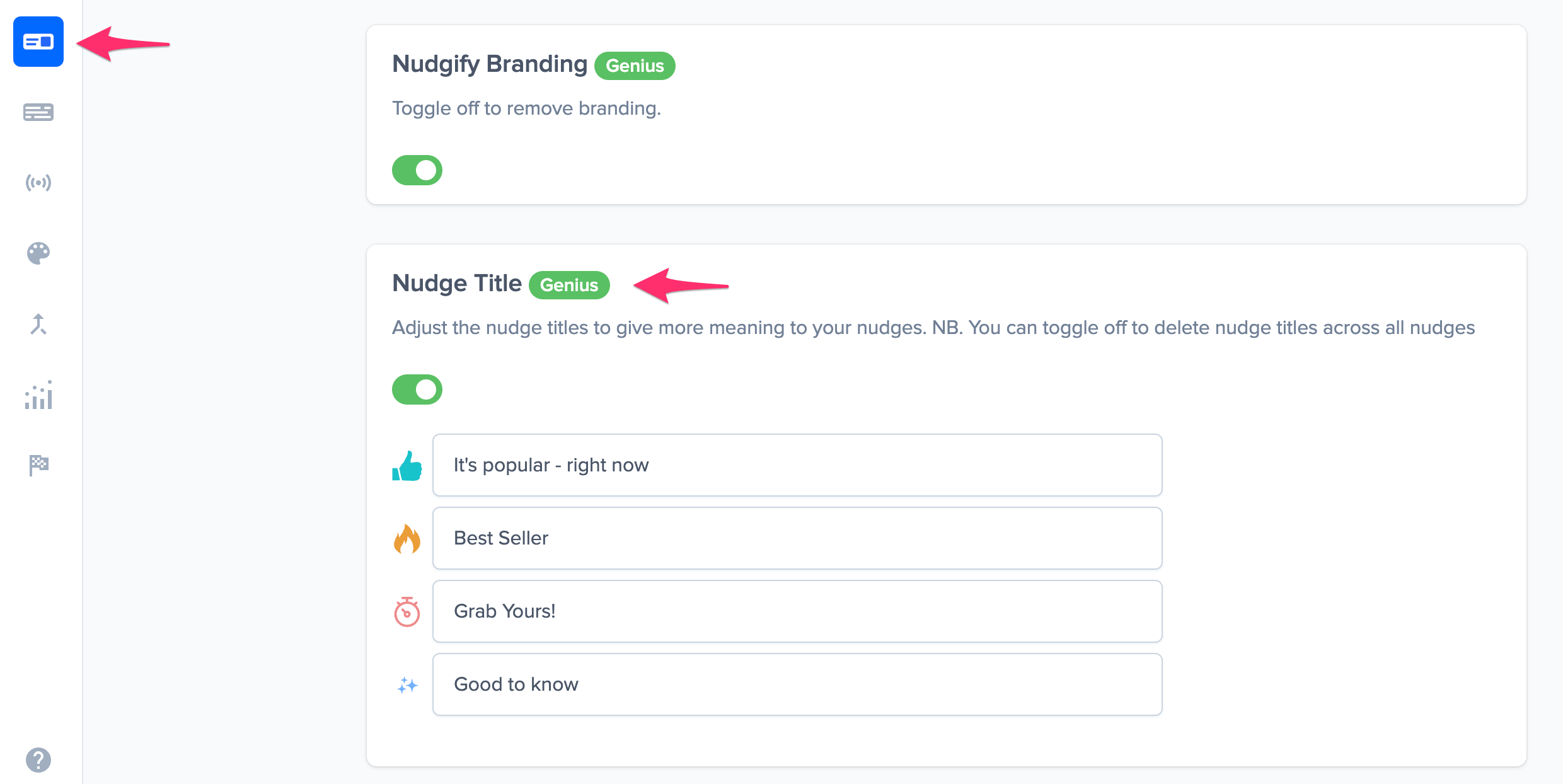
Task: Click the orange flame icon
Action: (x=407, y=539)
